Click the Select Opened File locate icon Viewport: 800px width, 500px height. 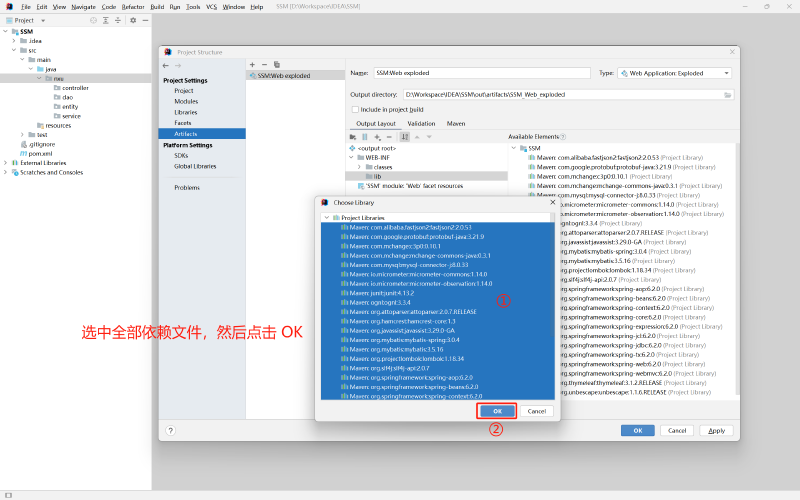(x=93, y=20)
